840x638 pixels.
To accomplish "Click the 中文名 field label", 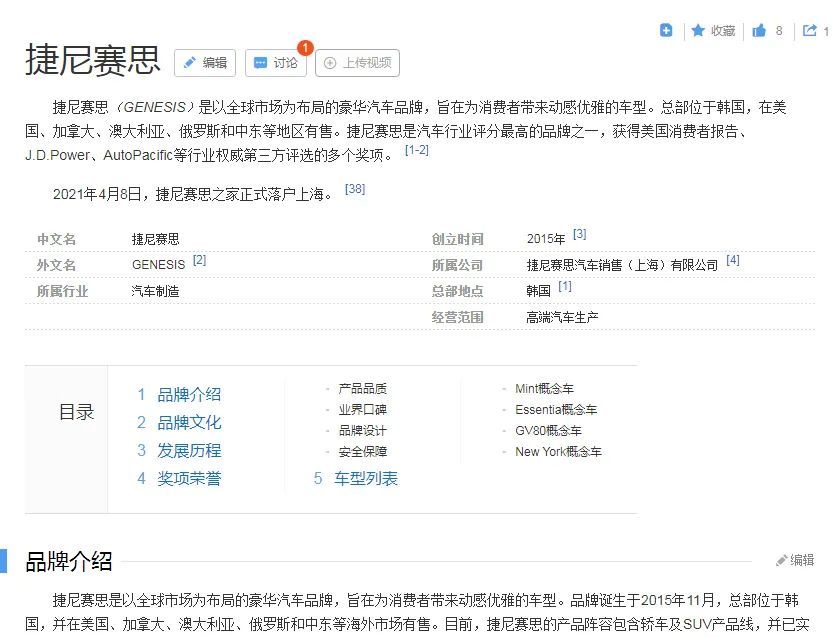I will 56,239.
